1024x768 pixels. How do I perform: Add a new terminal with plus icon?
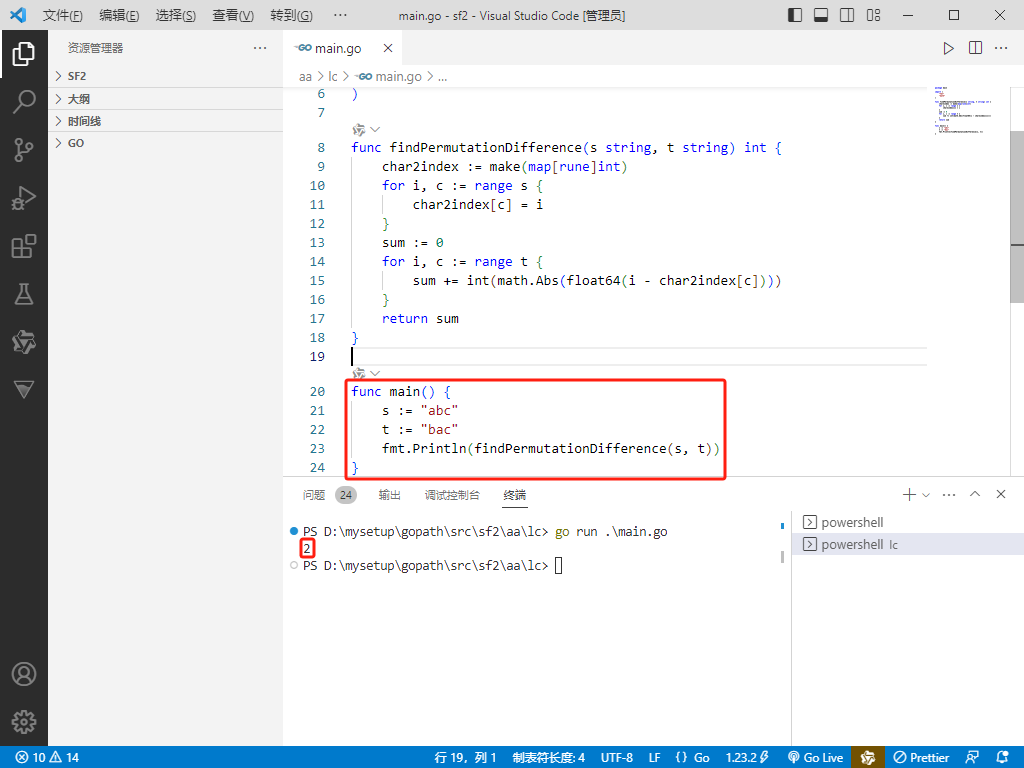click(909, 494)
